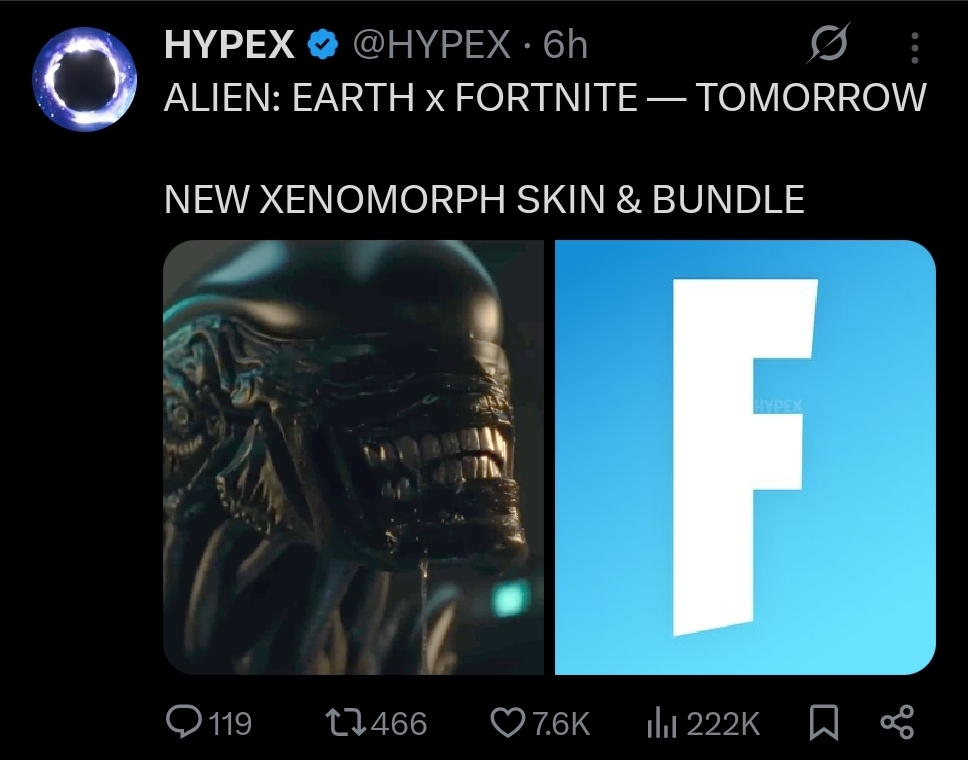Viewport: 968px width, 760px height.
Task: Open the Xenomorph image thumbnail
Action: [x=353, y=457]
